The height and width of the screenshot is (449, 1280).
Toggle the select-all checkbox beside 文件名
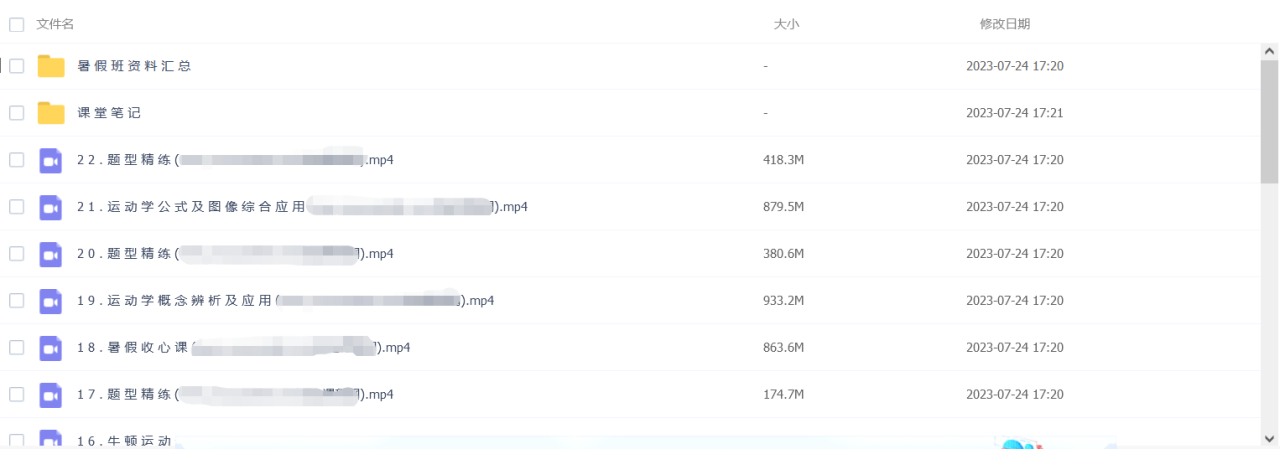click(x=17, y=24)
